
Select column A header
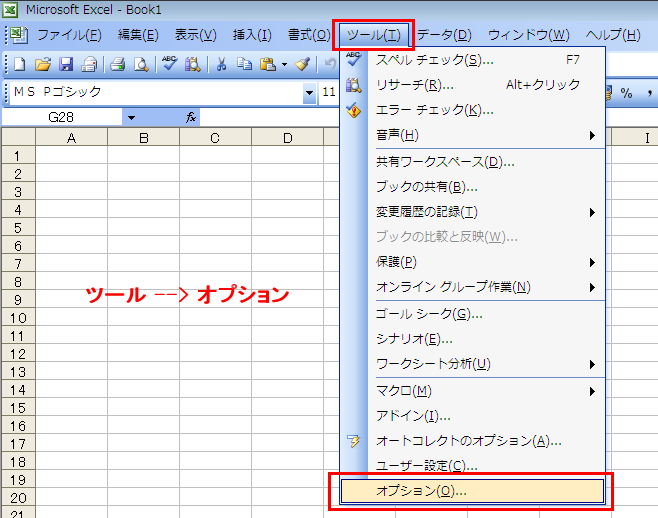(71, 138)
